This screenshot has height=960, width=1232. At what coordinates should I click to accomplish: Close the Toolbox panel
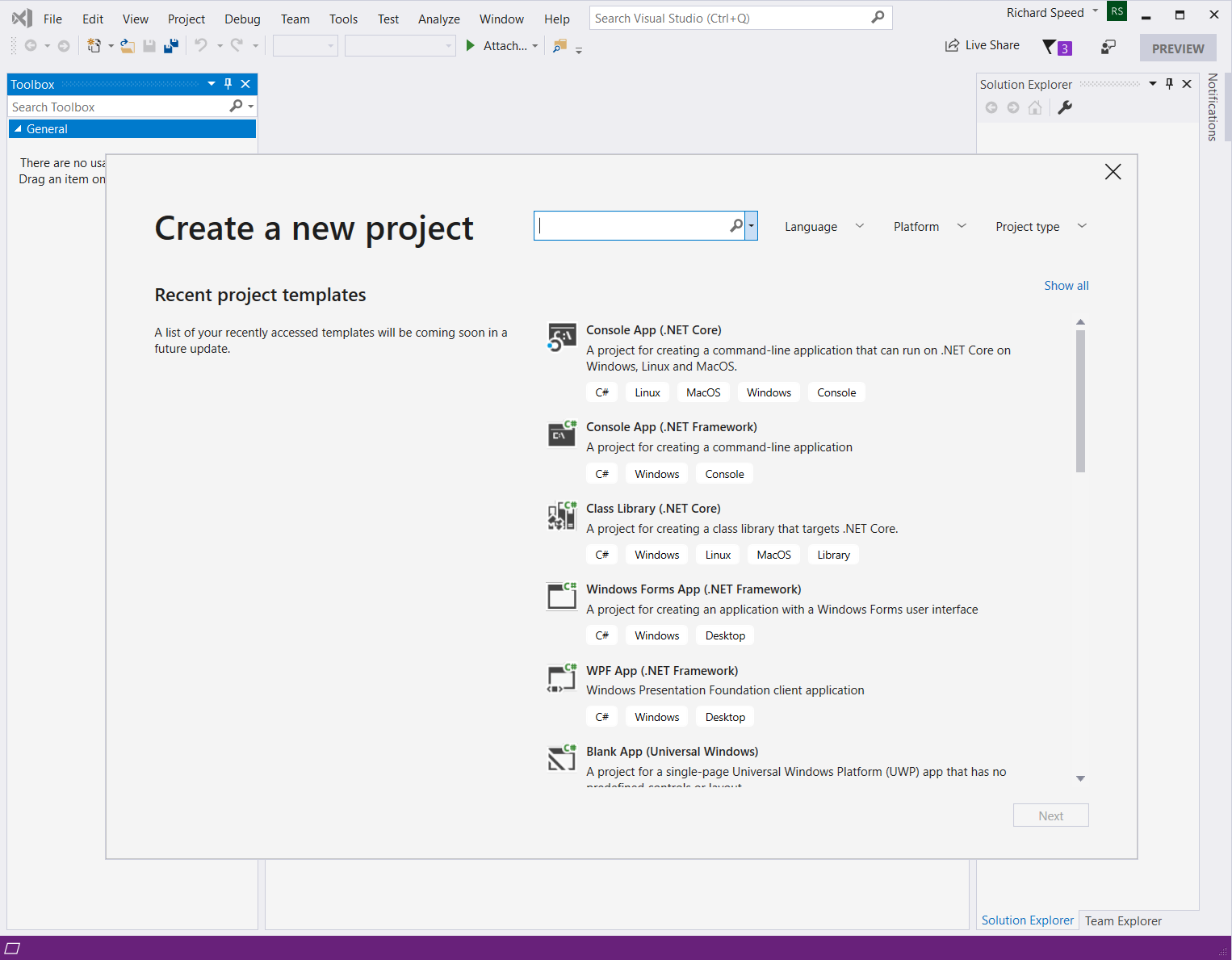[x=245, y=84]
